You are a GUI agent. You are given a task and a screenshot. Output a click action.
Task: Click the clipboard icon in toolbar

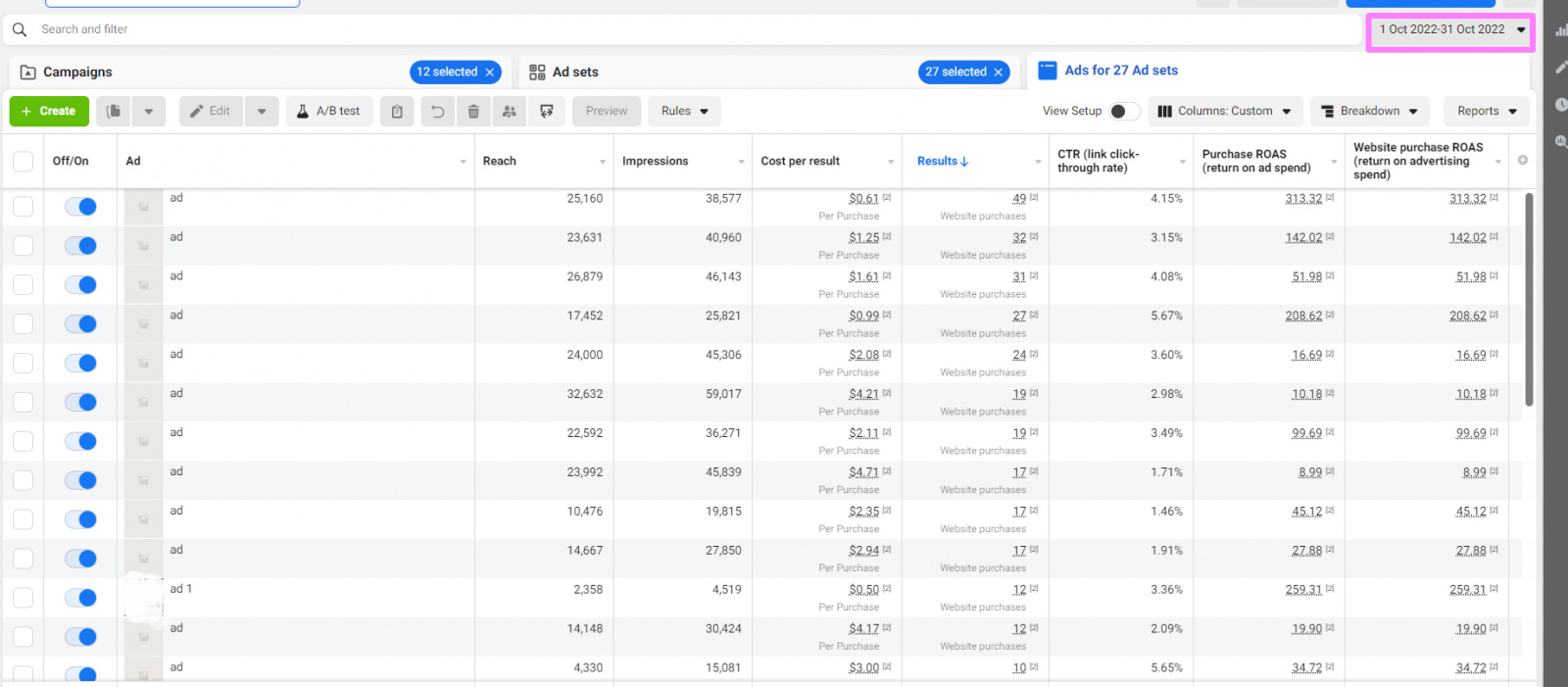point(397,112)
